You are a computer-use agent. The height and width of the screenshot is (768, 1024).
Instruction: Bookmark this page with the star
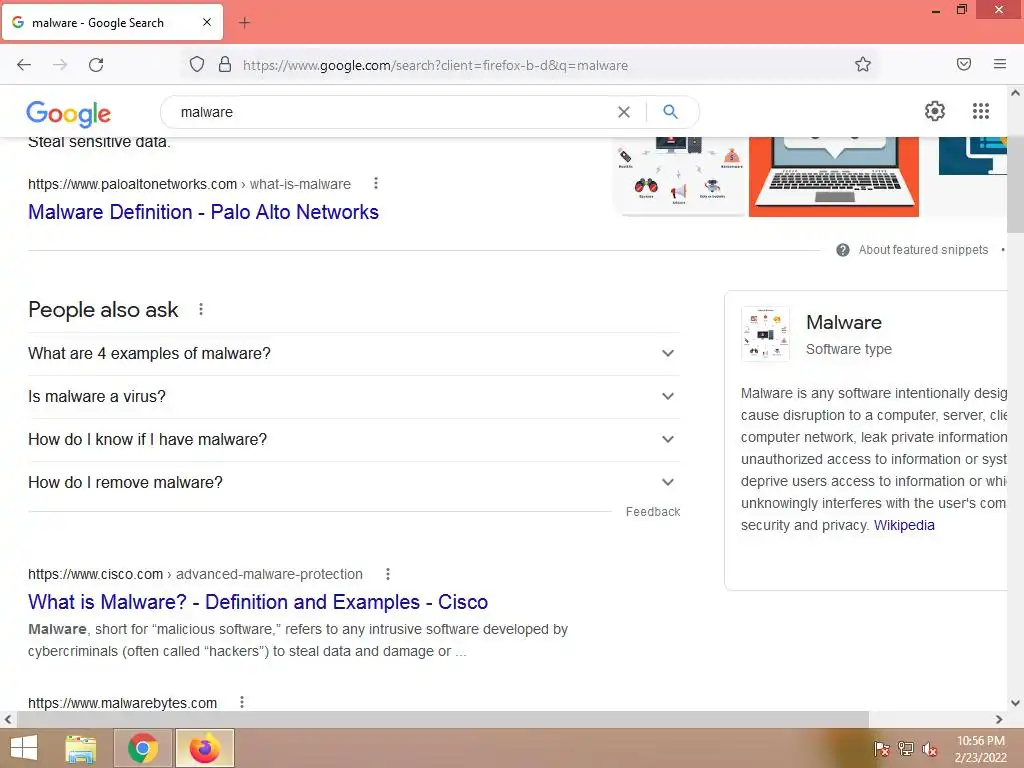click(x=863, y=64)
